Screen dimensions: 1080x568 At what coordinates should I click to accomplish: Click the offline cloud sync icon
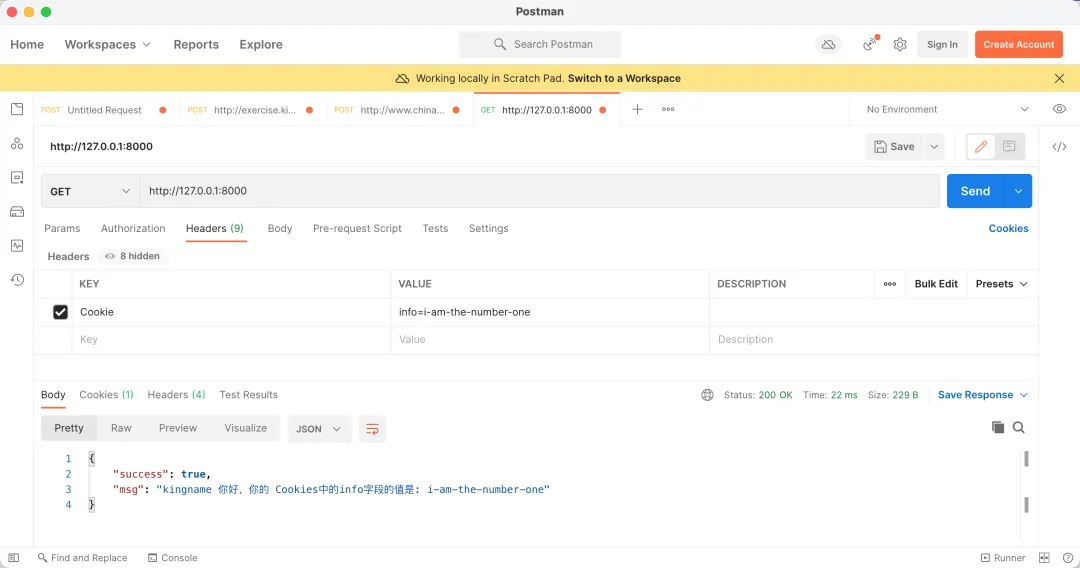(x=829, y=45)
